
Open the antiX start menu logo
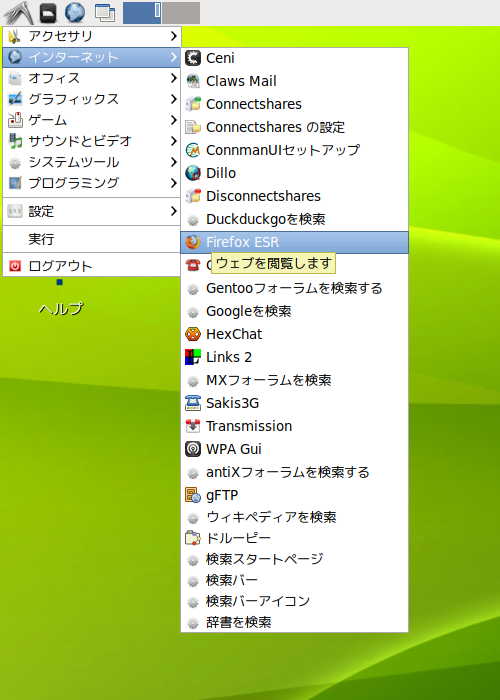pyautogui.click(x=18, y=12)
